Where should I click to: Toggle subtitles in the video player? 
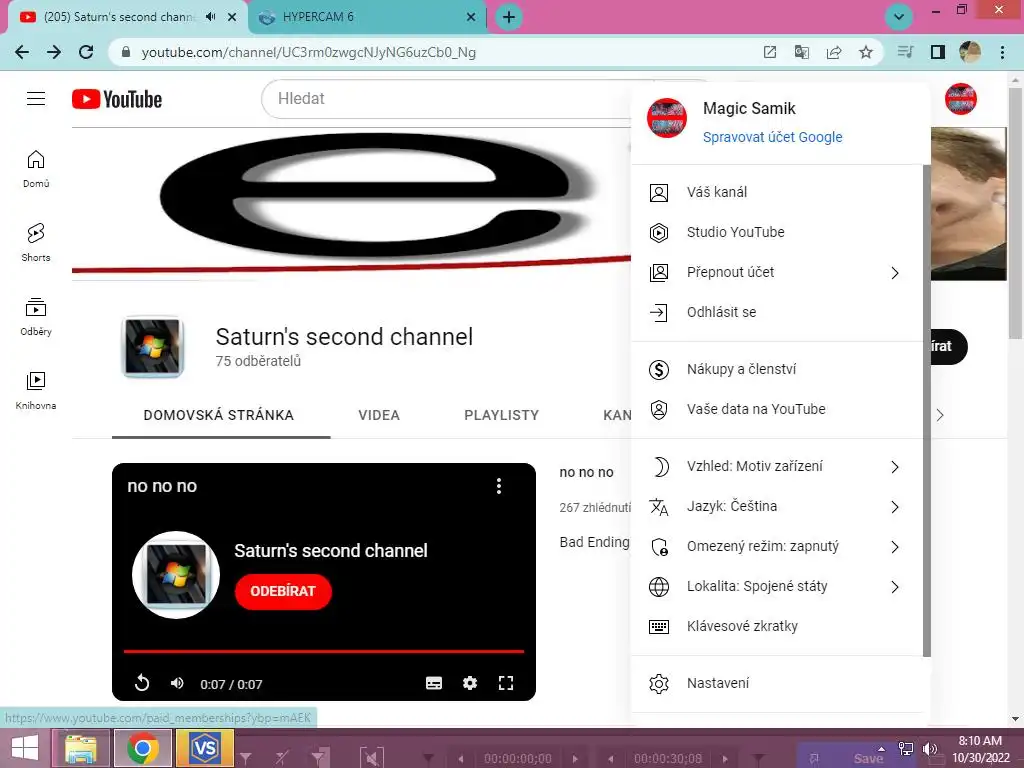point(434,683)
